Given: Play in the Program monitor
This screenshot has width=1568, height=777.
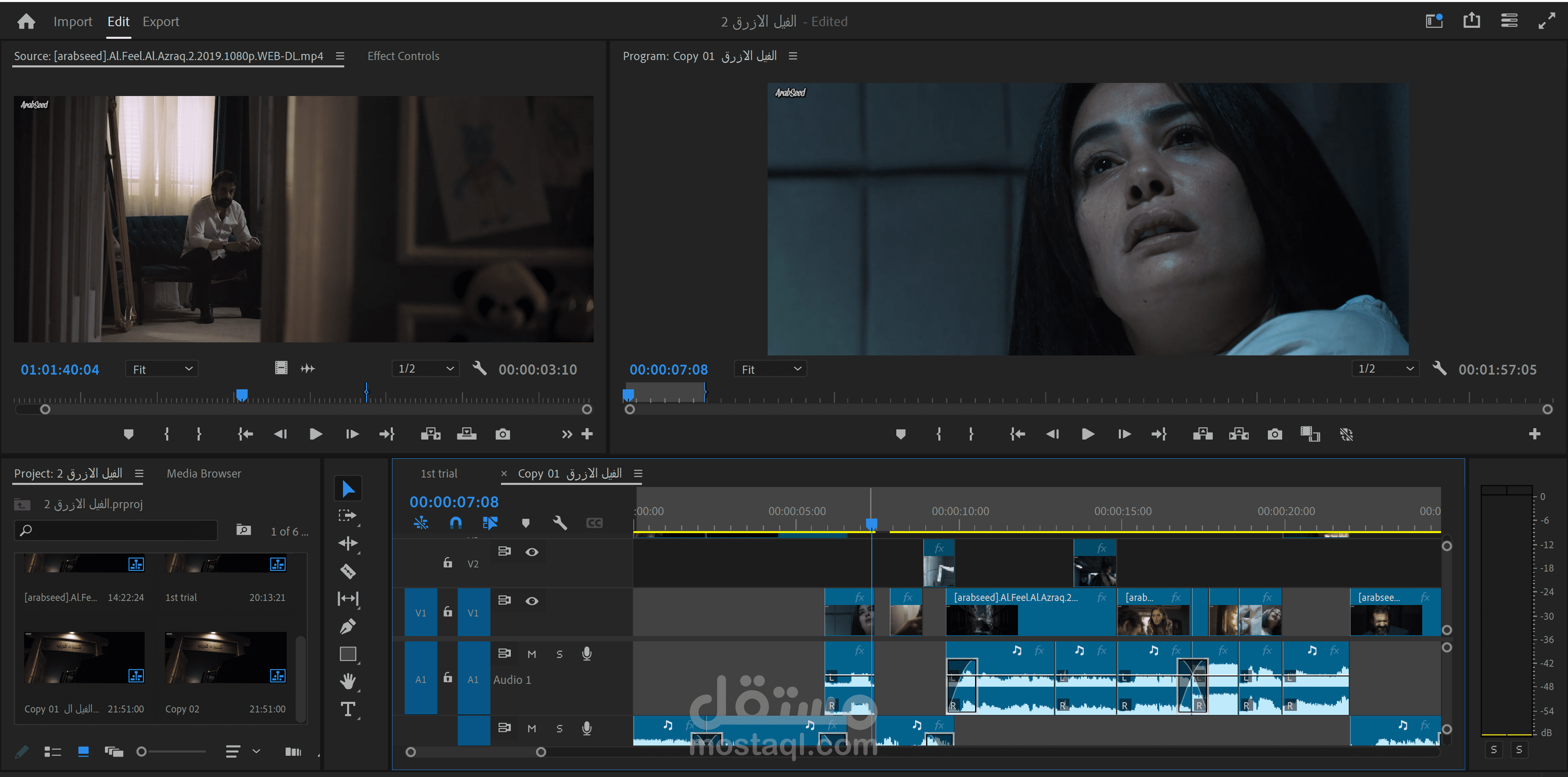Looking at the screenshot, I should [1087, 434].
